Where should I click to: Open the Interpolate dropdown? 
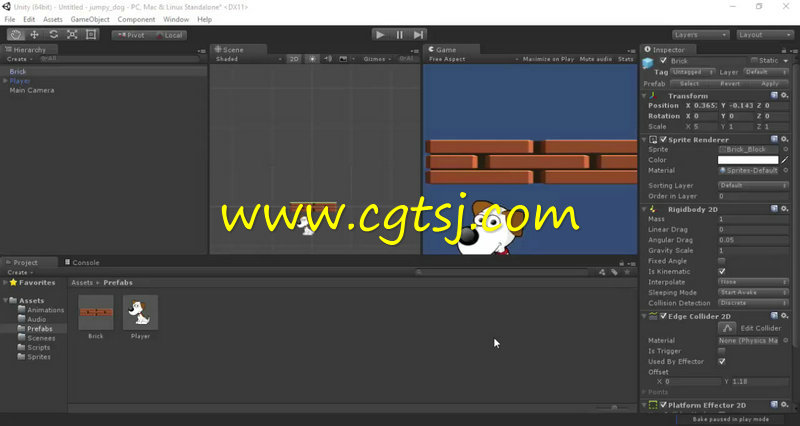tap(753, 282)
